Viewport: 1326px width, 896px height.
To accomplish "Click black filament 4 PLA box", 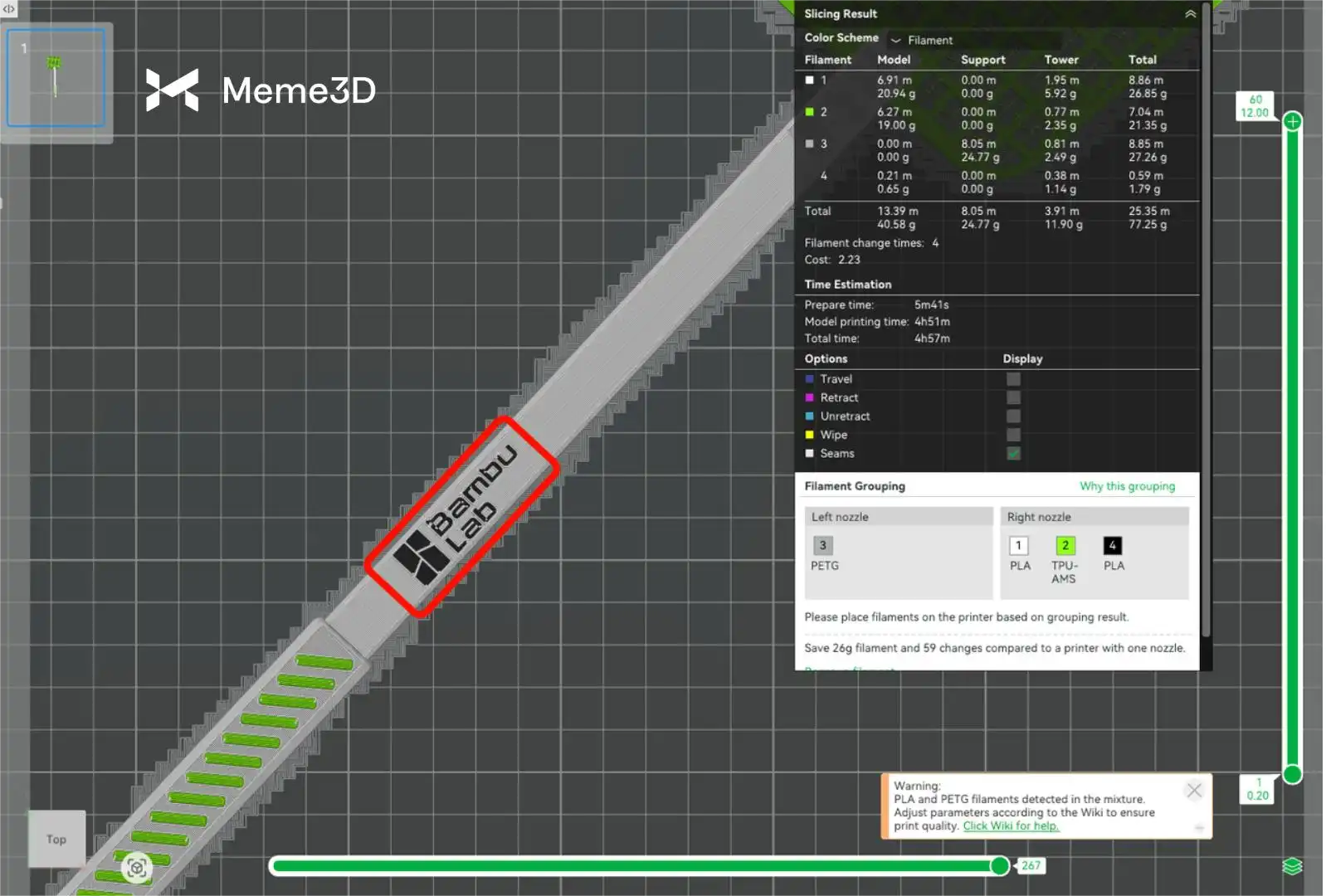I will pos(1112,546).
